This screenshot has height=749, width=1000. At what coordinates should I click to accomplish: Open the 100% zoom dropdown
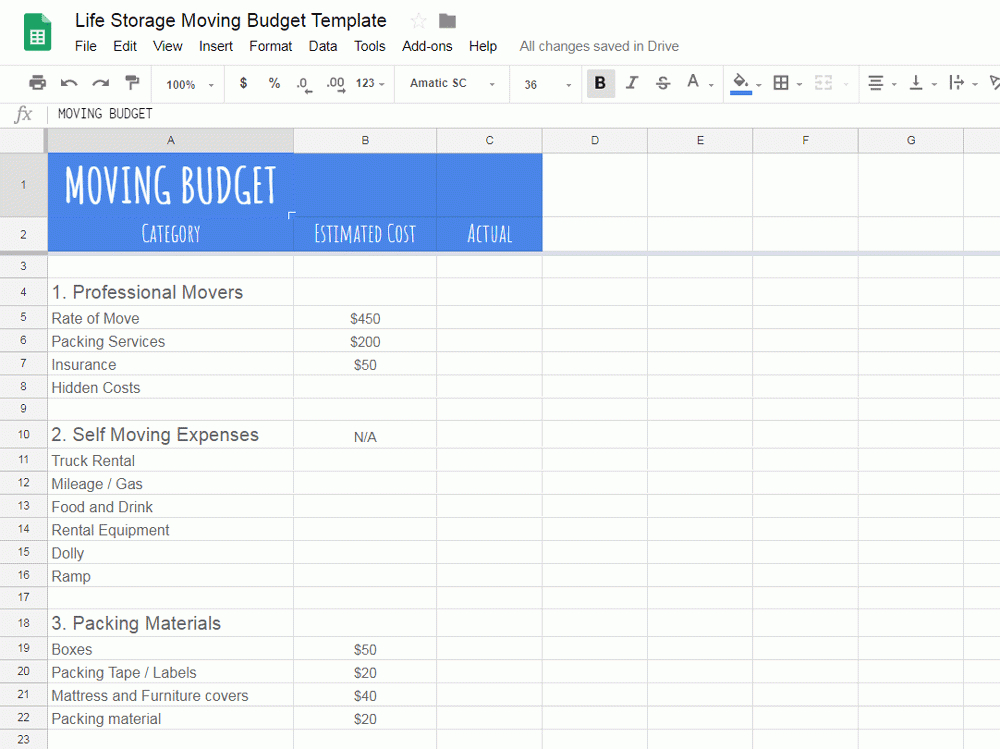coord(189,84)
